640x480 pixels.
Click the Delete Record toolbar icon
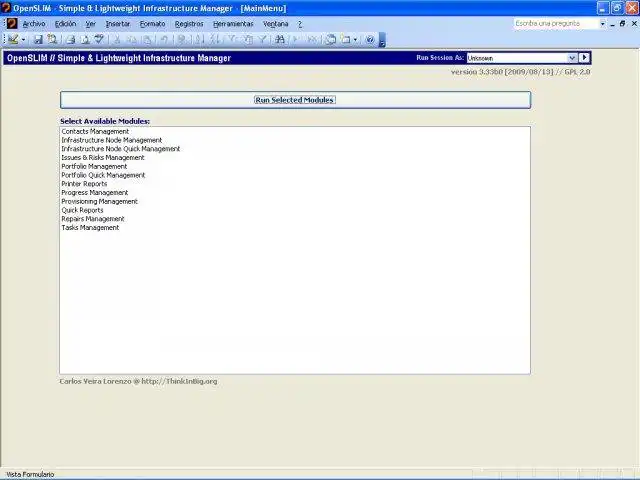click(312, 39)
